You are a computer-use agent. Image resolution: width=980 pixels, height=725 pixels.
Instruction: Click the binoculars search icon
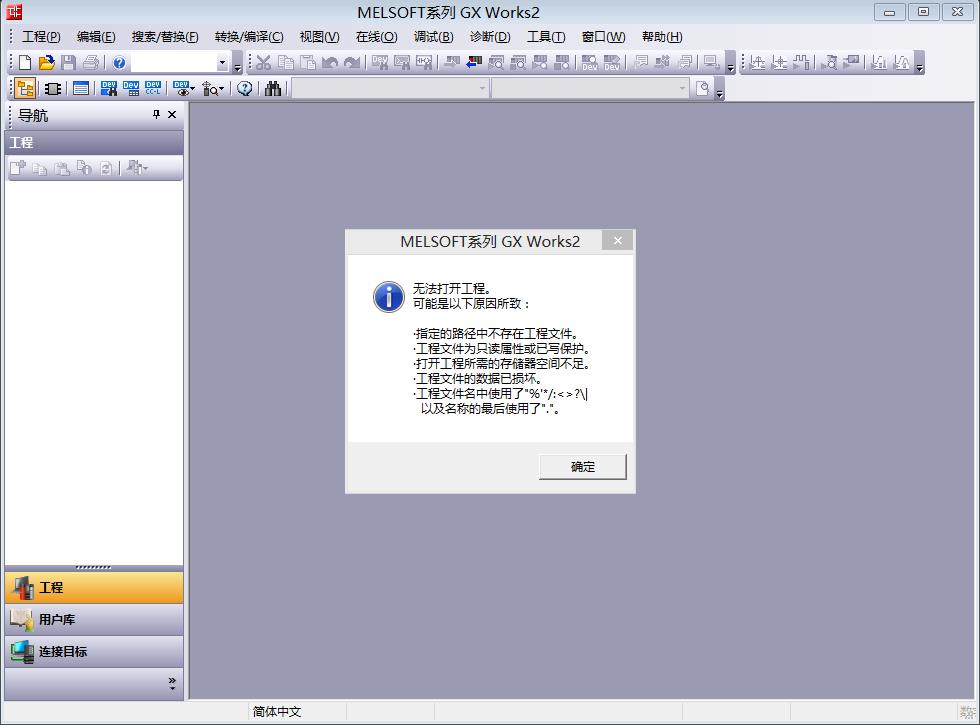[x=273, y=88]
